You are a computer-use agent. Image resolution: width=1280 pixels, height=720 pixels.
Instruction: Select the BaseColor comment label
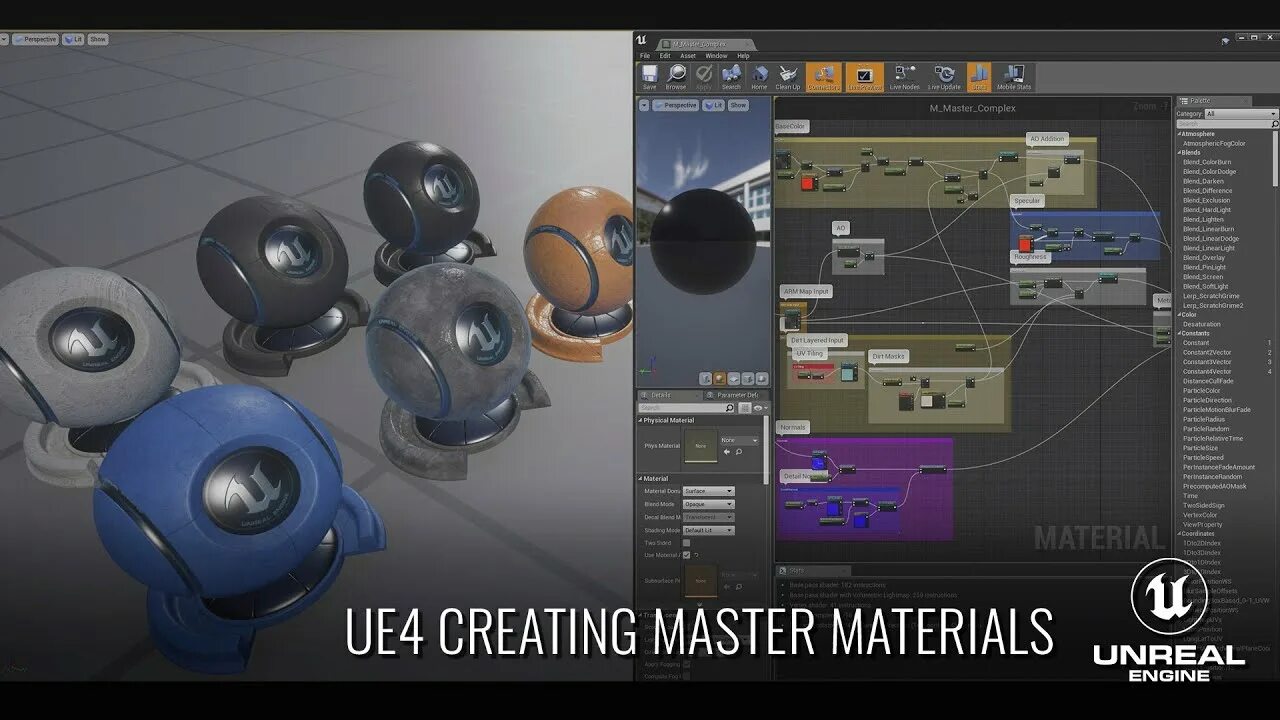pos(791,127)
